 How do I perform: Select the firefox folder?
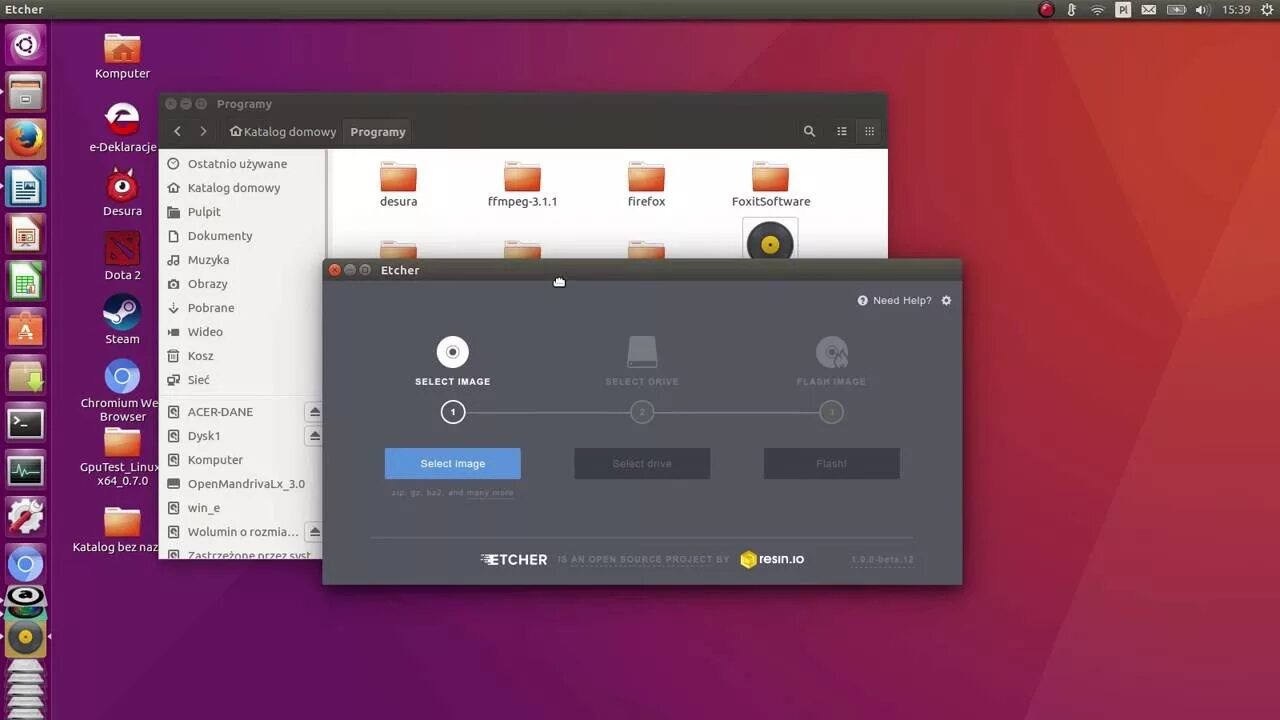point(646,184)
